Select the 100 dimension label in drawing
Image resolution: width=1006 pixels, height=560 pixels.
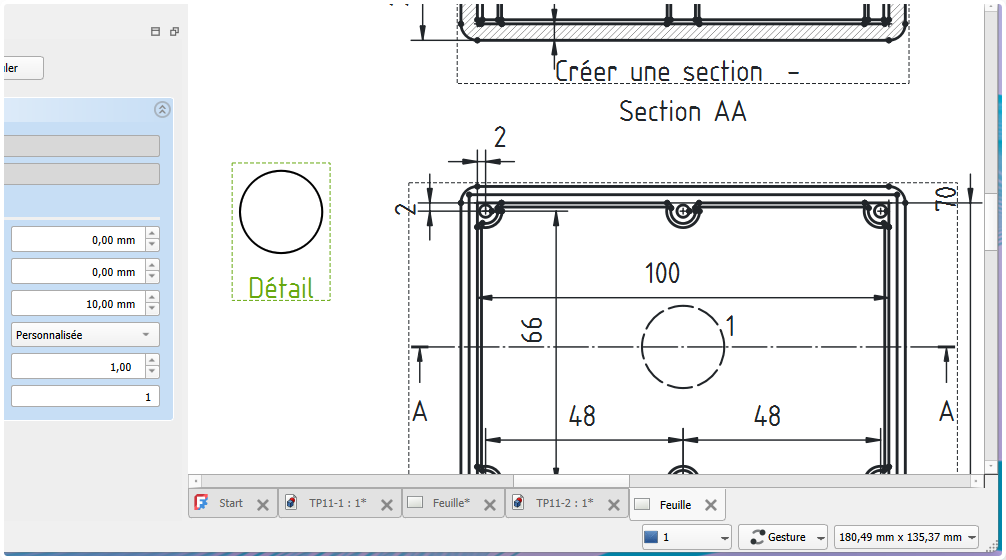(662, 273)
